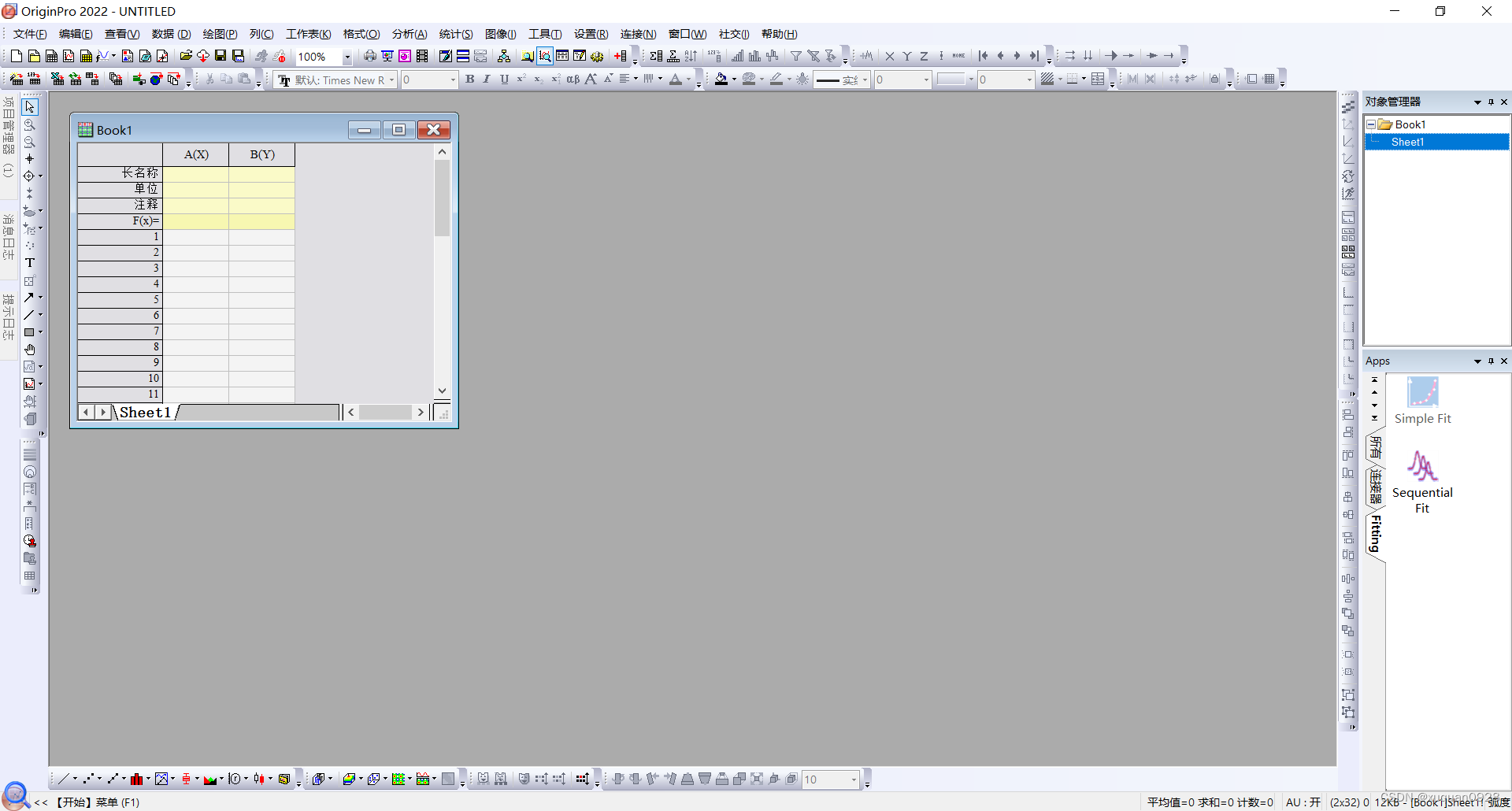Open the line style dropdown

(x=865, y=80)
